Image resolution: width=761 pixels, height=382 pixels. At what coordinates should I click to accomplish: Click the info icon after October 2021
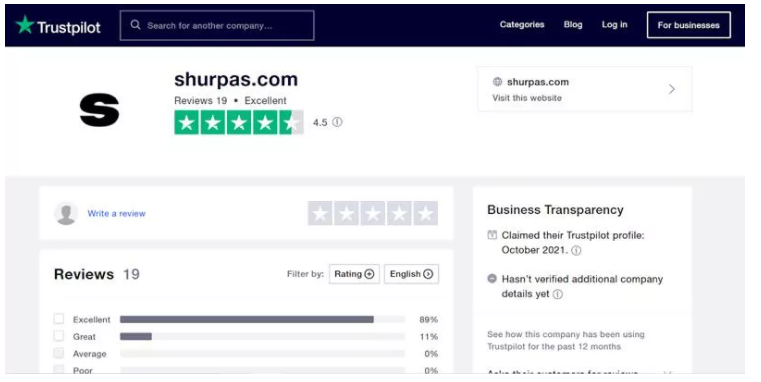click(576, 250)
